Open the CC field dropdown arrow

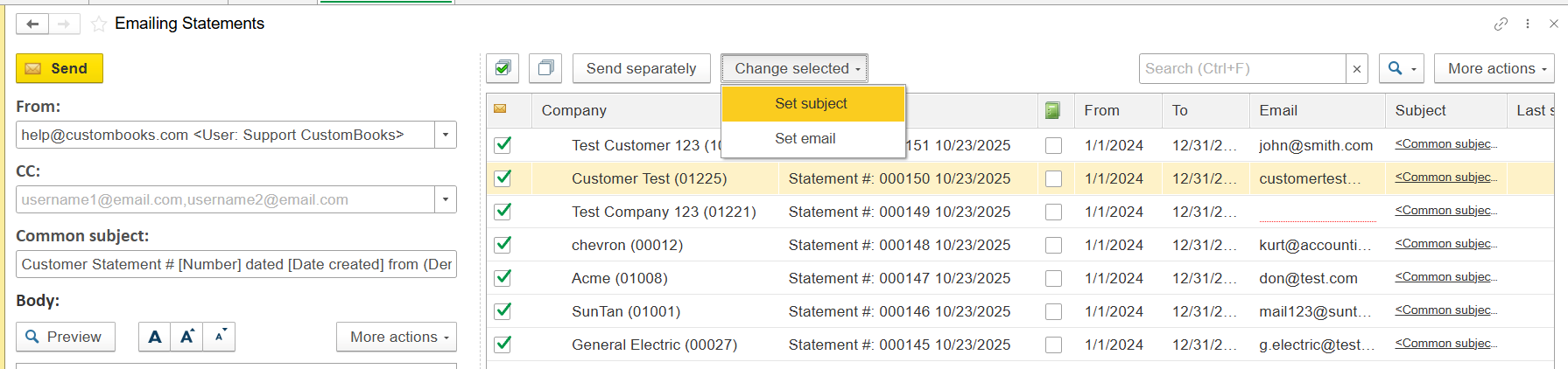[x=446, y=199]
